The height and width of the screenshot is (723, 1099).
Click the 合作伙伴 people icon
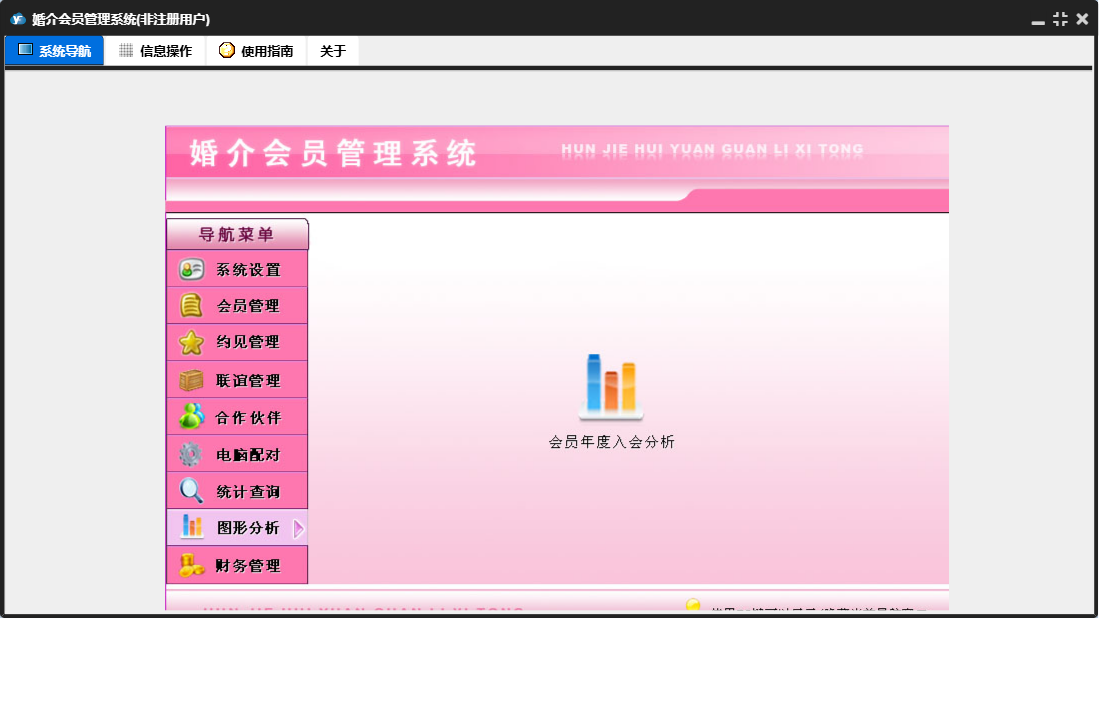pos(191,417)
